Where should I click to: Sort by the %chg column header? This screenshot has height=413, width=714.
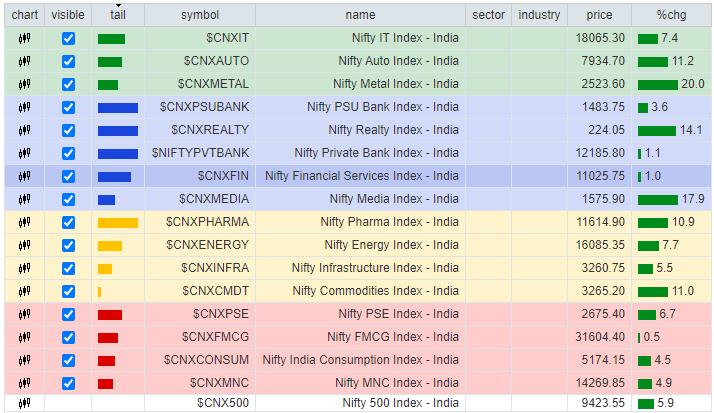click(667, 15)
